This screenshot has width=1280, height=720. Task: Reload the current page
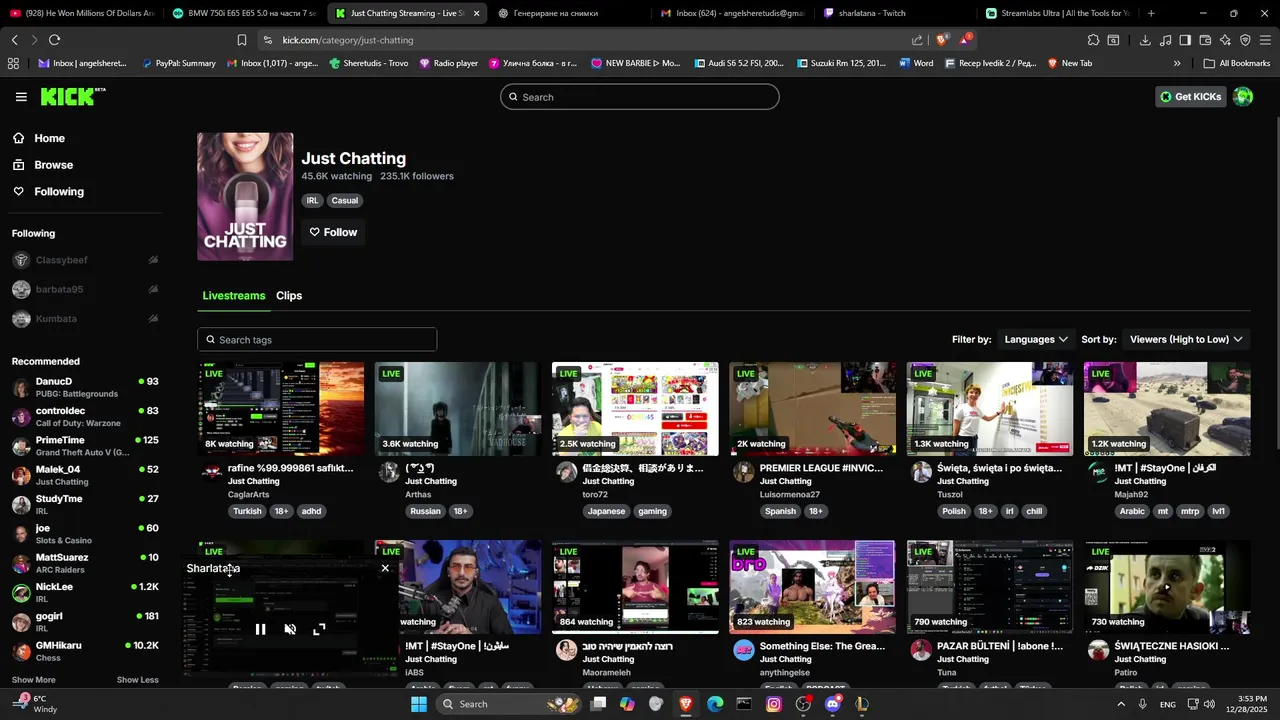pos(54,40)
